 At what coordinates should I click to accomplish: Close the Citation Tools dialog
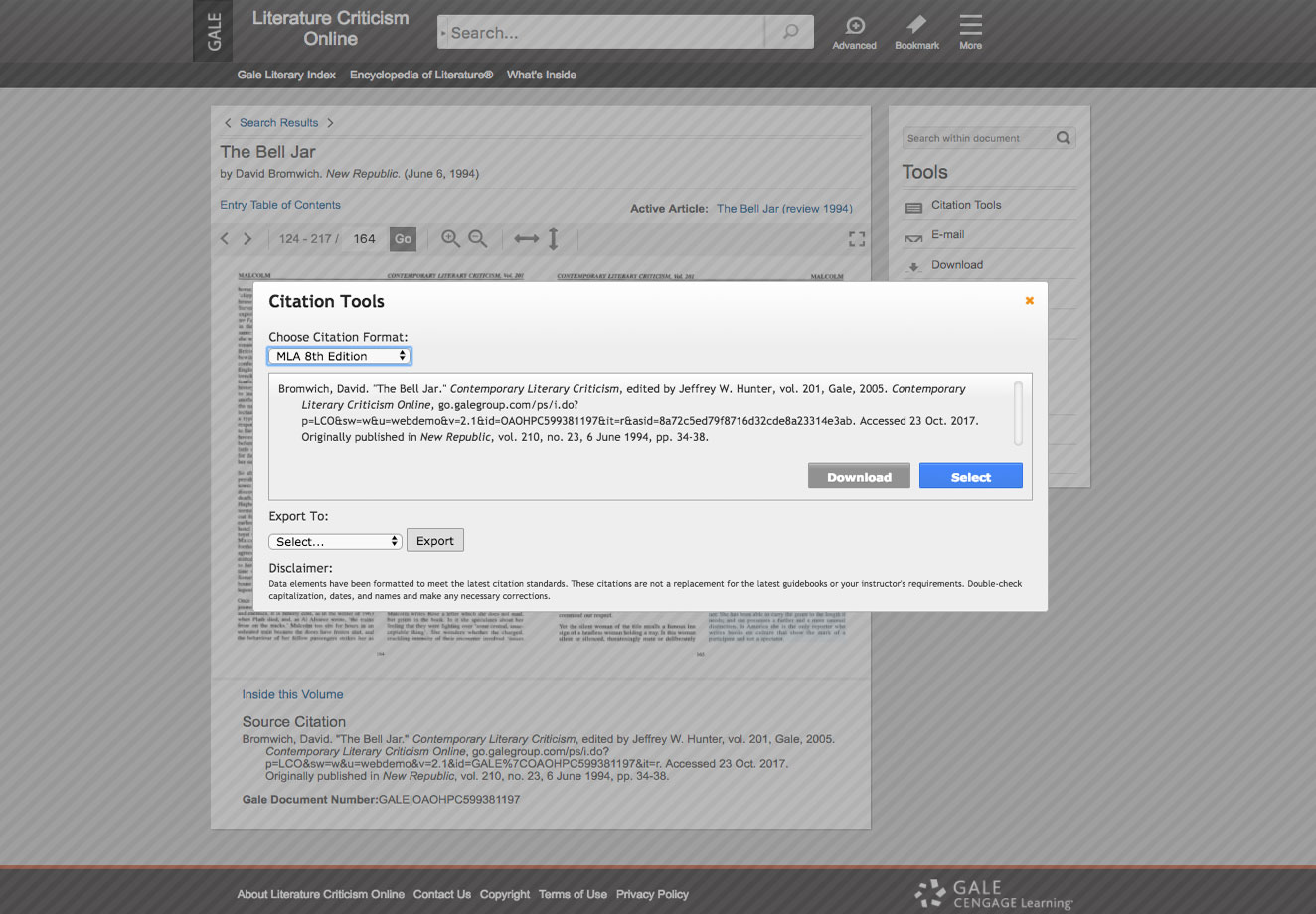coord(1029,301)
